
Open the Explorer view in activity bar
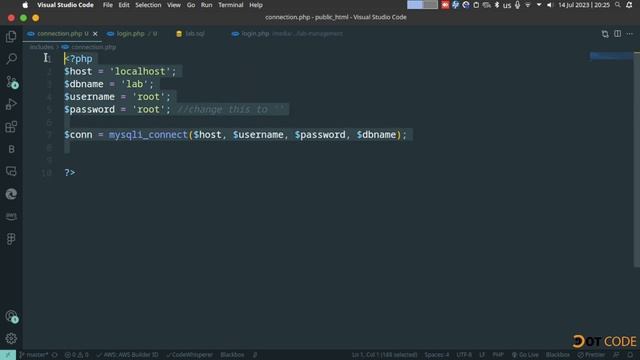[11, 36]
